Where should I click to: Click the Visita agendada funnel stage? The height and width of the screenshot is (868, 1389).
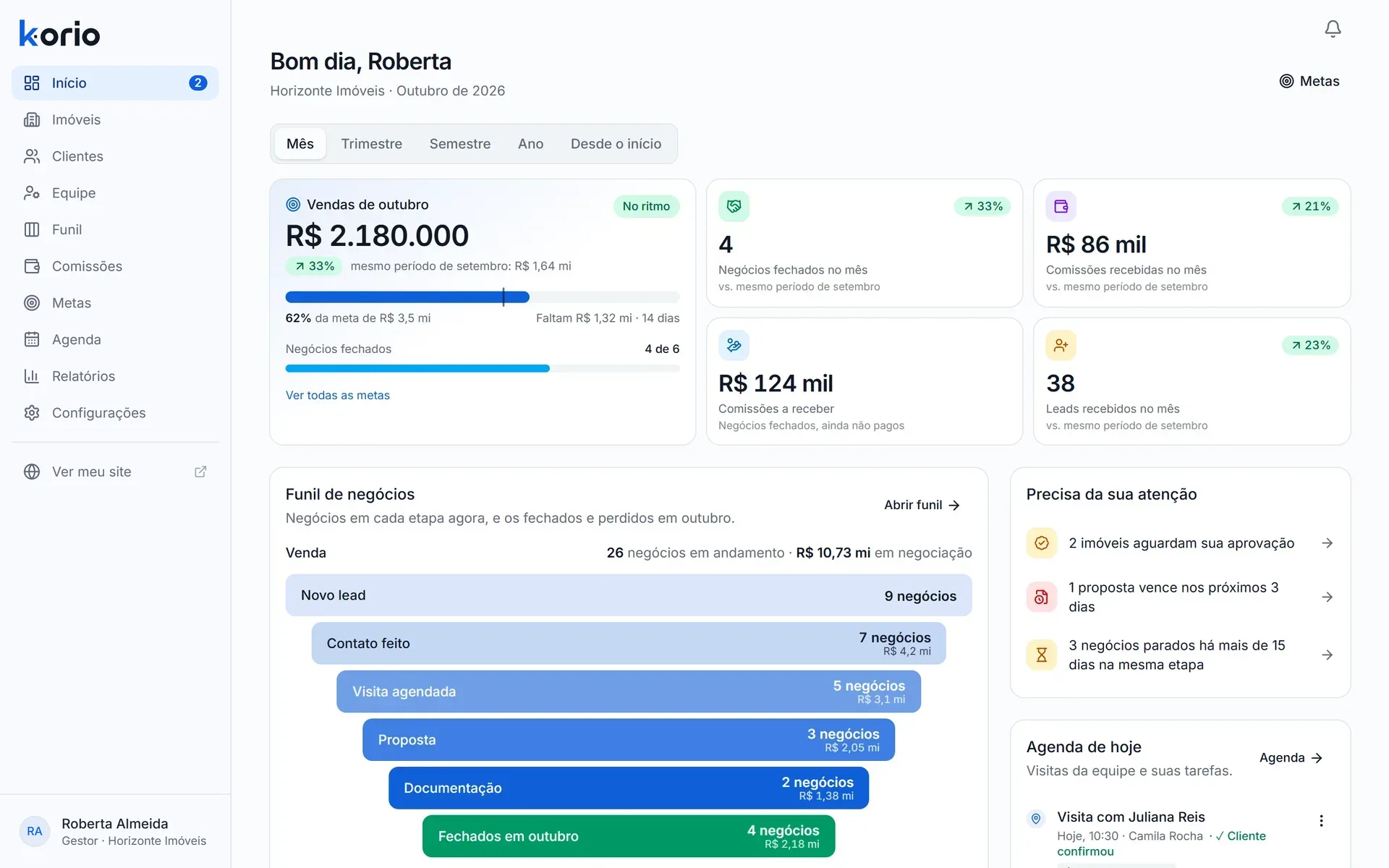tap(629, 692)
